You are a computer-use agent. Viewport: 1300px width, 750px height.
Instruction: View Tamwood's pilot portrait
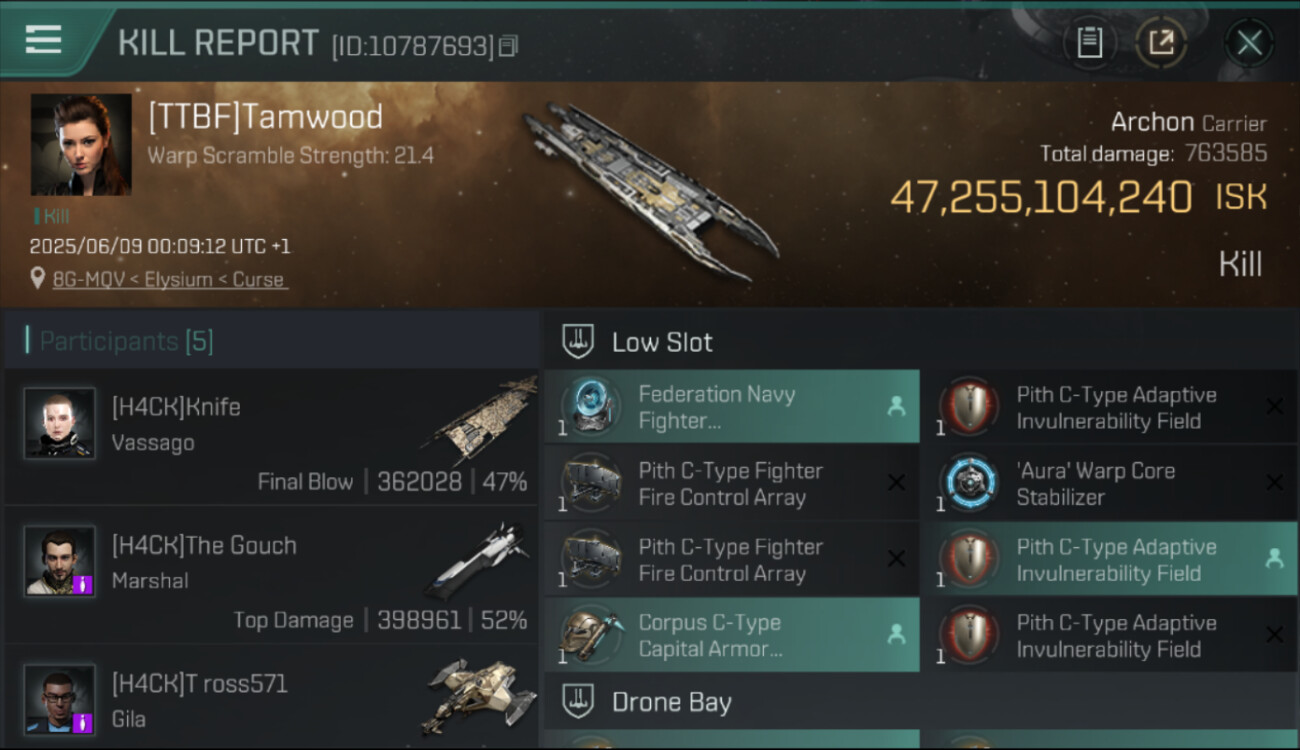click(x=81, y=144)
